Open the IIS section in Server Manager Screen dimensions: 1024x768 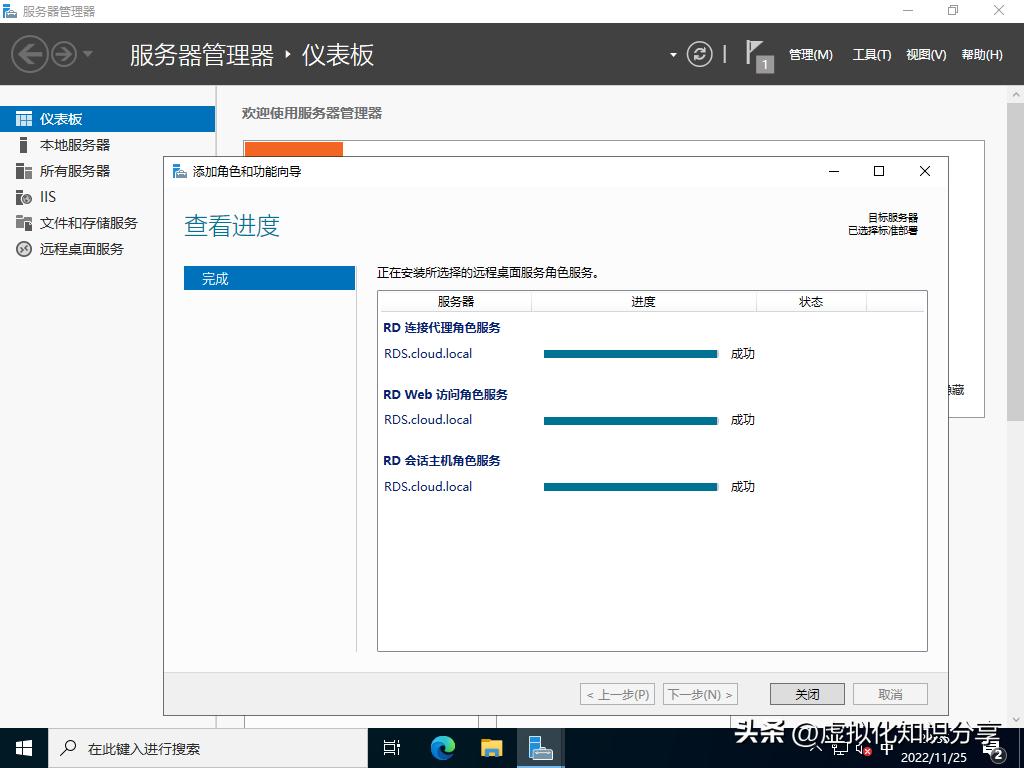47,197
